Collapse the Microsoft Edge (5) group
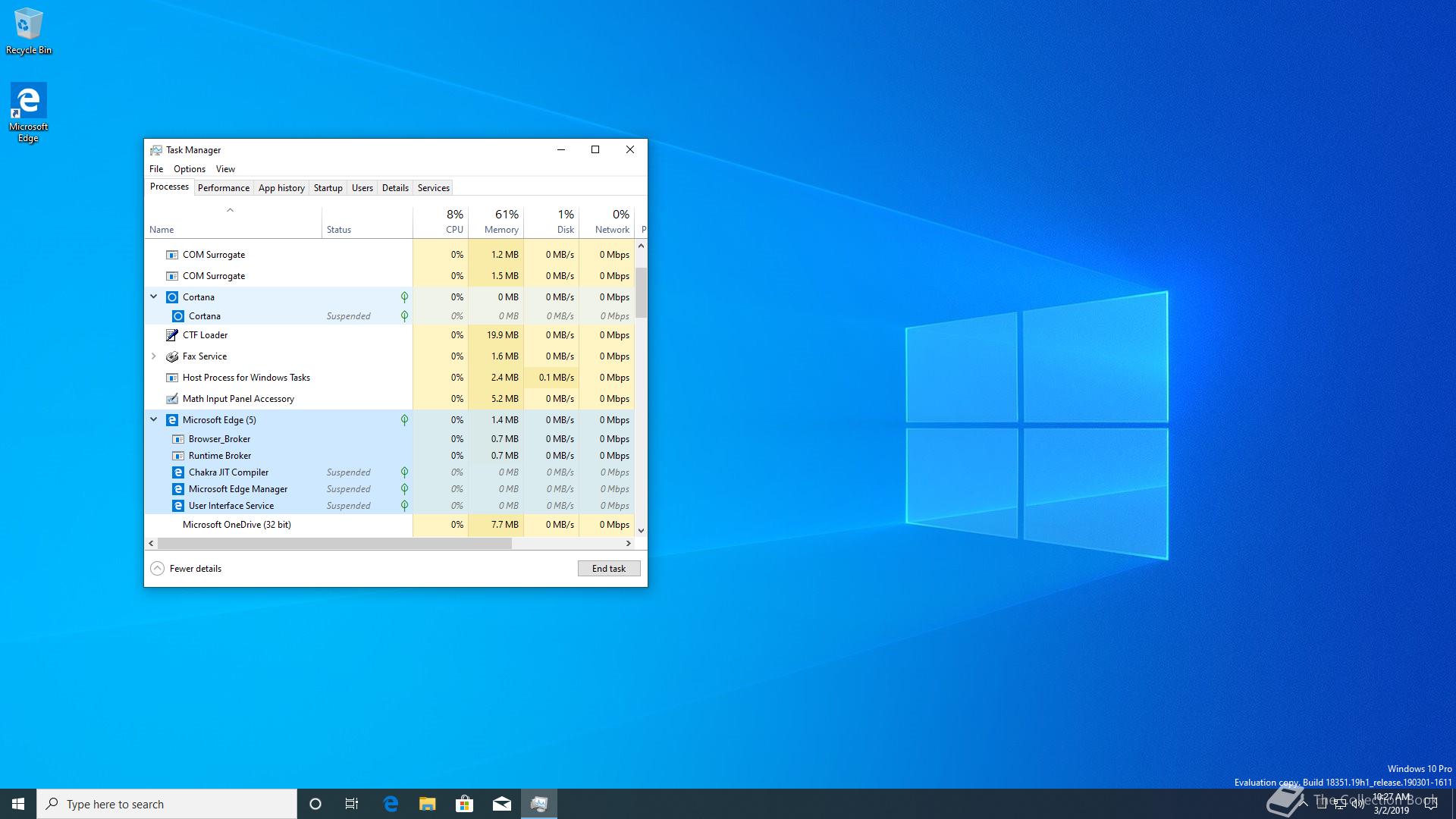This screenshot has height=819, width=1456. (154, 420)
